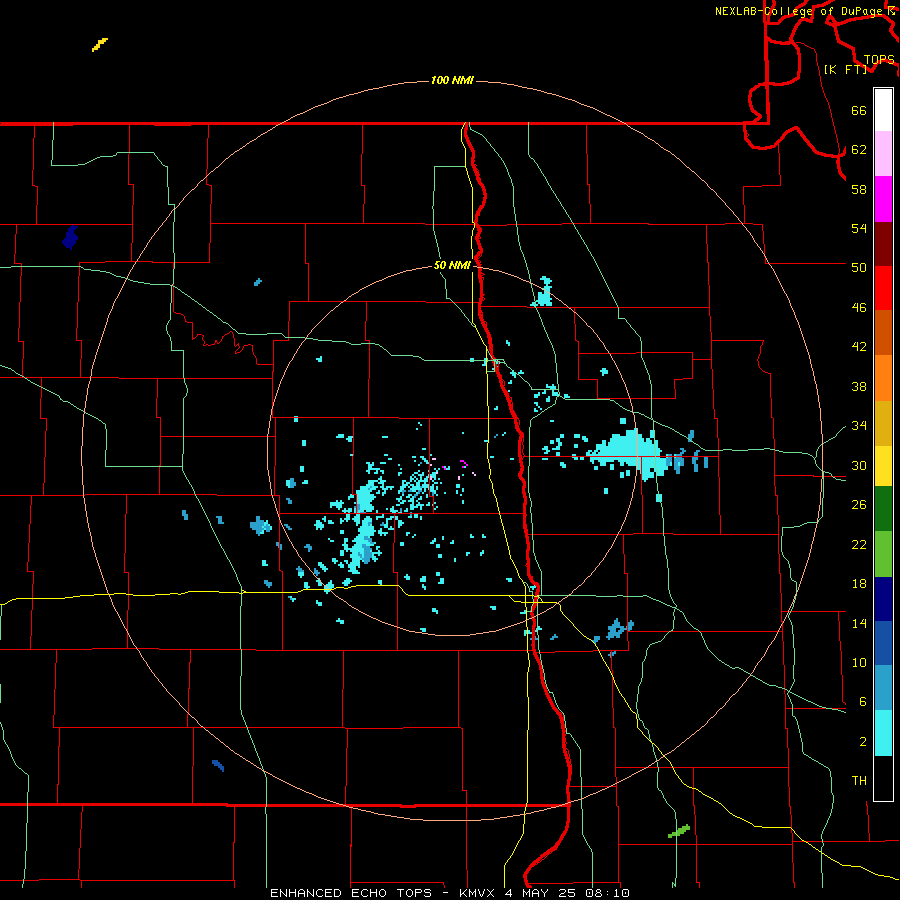Image resolution: width=900 pixels, height=900 pixels.
Task: Click the 'TOPS' legend title
Action: 879,60
